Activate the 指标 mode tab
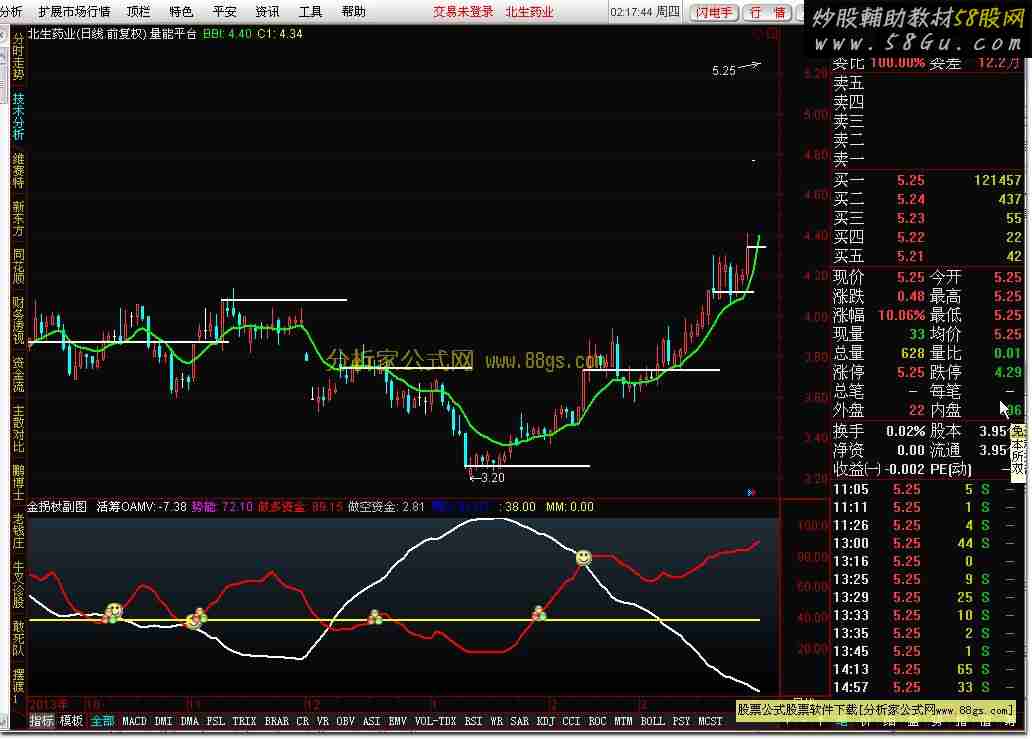 click(x=42, y=720)
